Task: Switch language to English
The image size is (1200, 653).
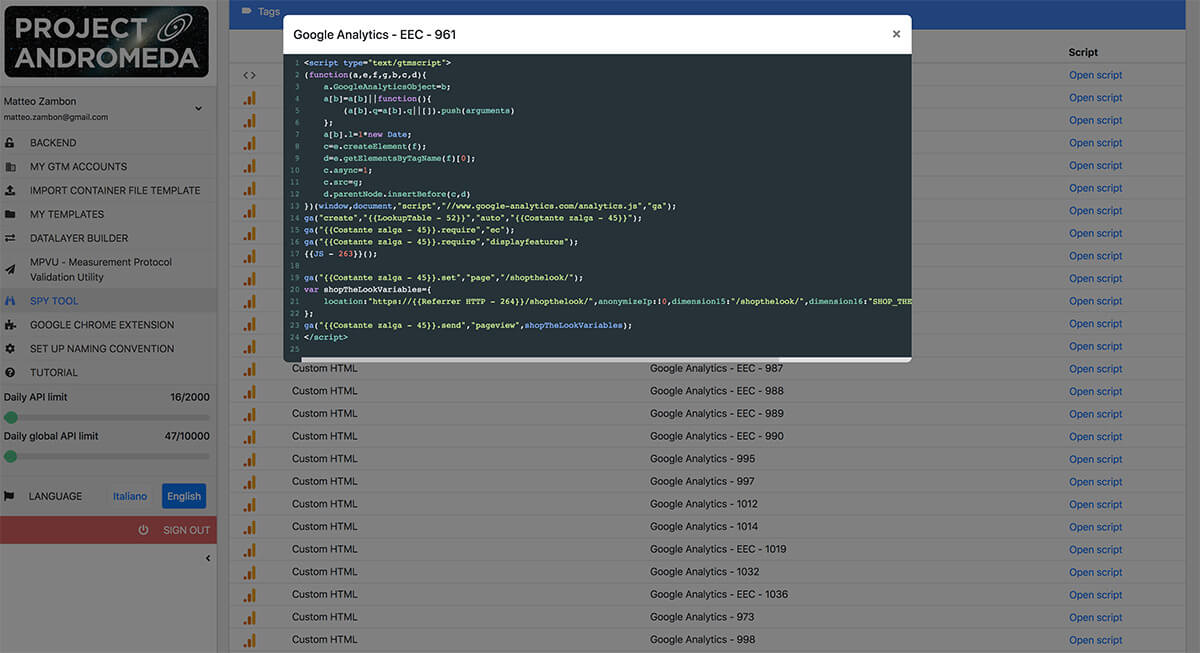Action: pos(184,496)
